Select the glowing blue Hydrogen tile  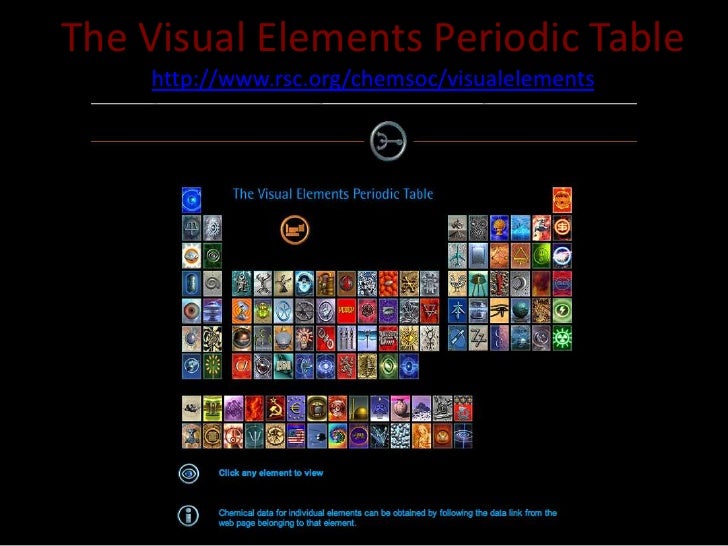coord(191,200)
